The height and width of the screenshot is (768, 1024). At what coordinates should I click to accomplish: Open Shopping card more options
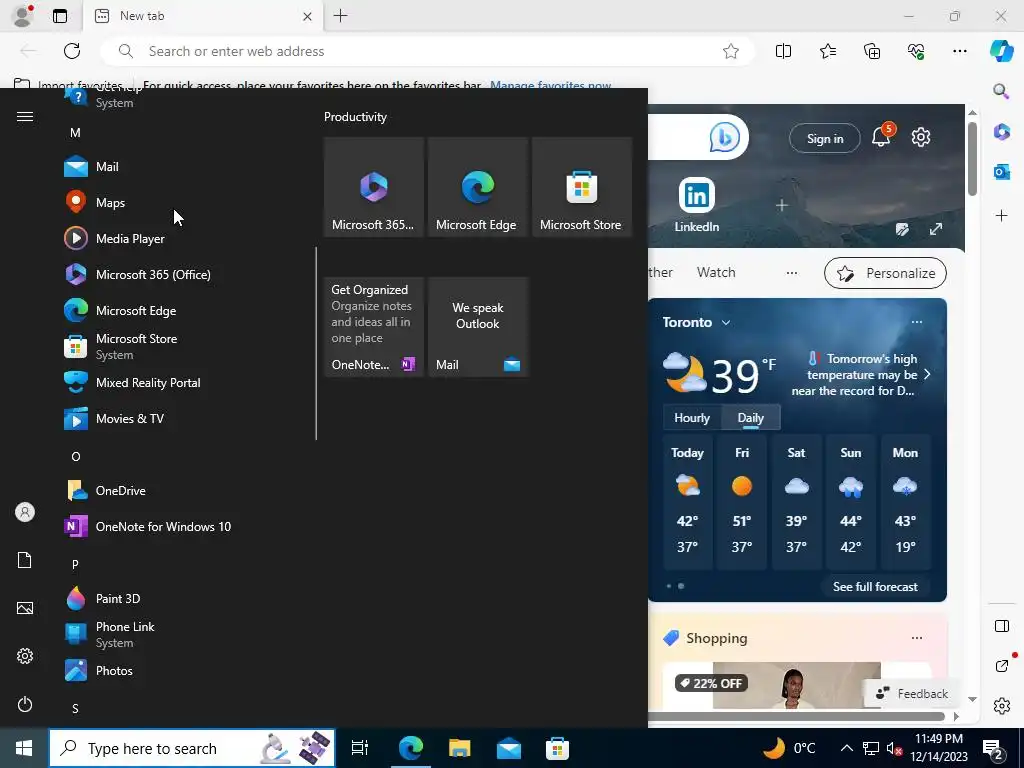pos(917,638)
